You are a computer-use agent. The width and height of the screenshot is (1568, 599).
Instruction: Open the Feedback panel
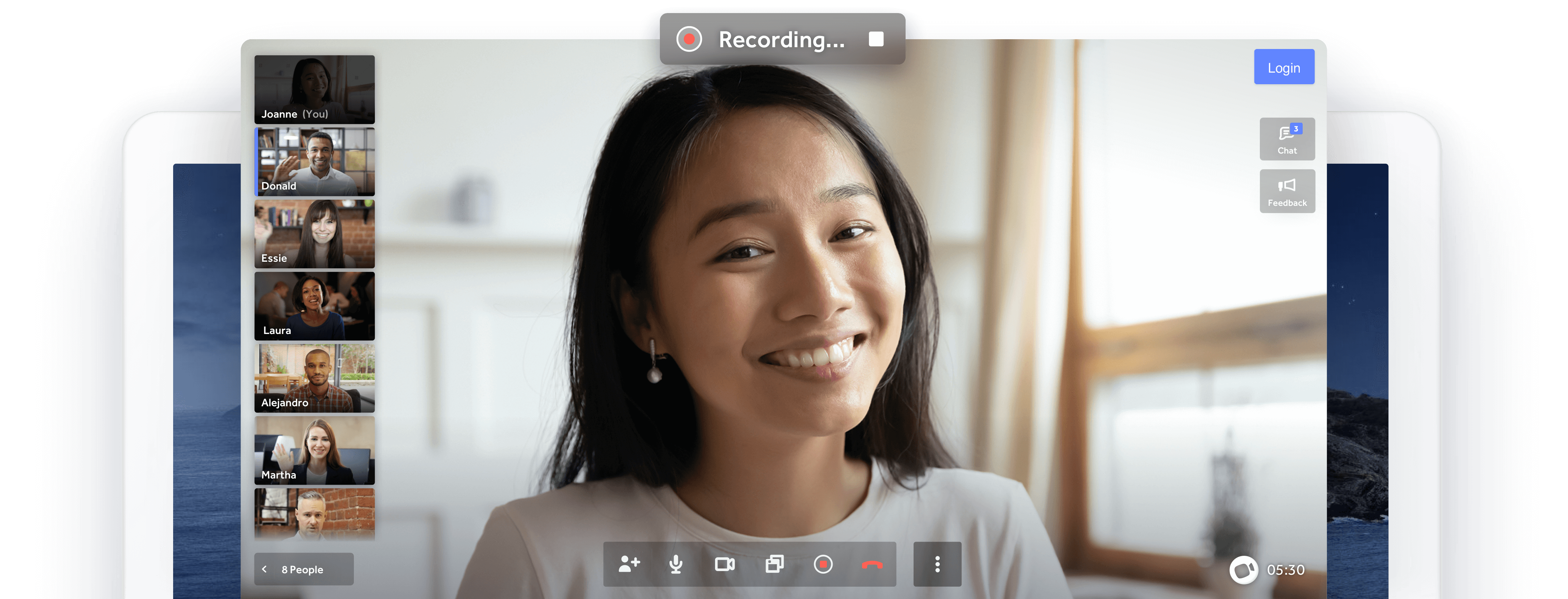tap(1287, 191)
